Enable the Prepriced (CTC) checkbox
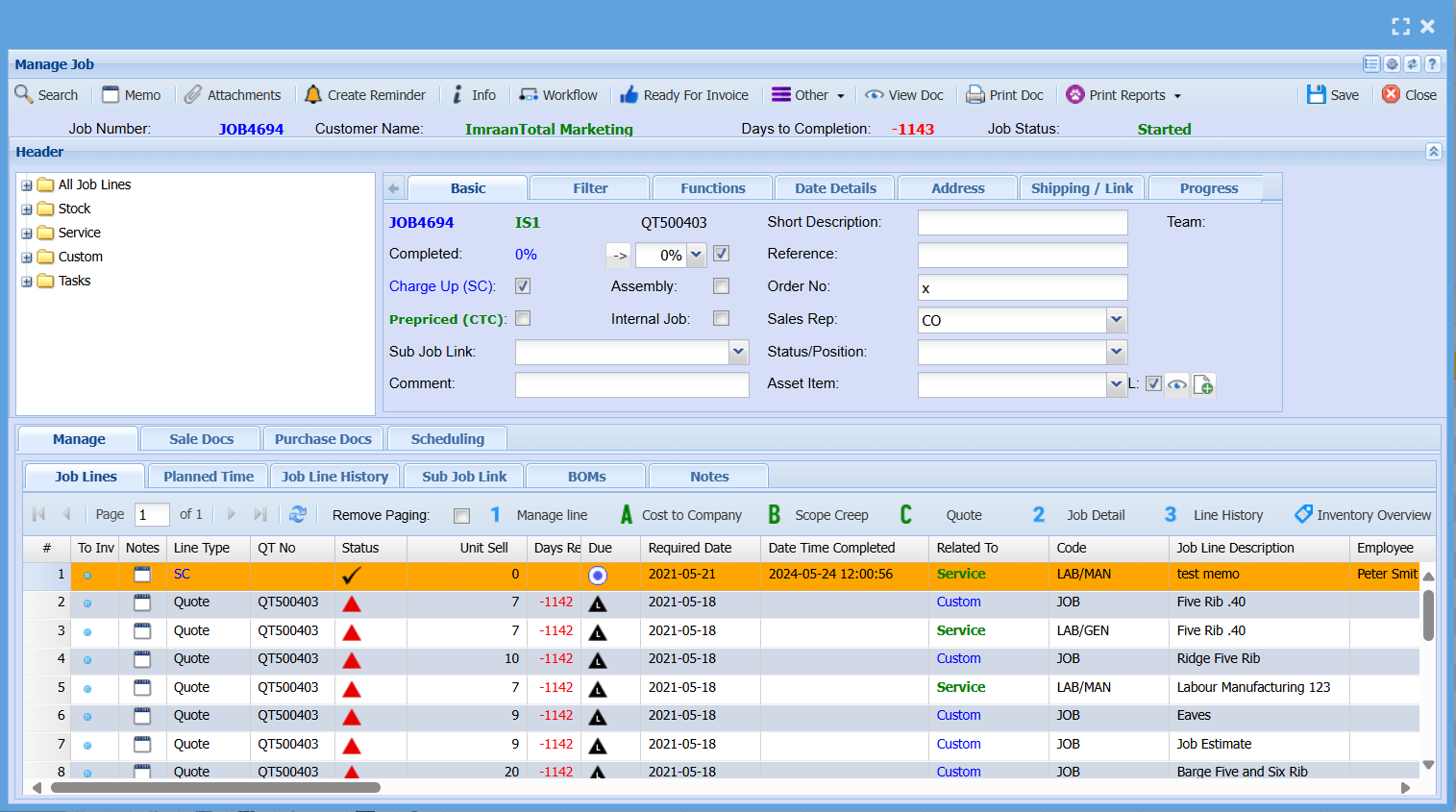Viewport: 1456px width, 812px height. [x=523, y=318]
